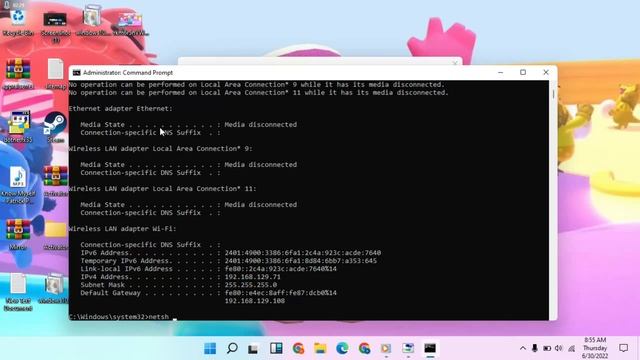
Task: Expand the hidden tray icons chevron
Action: 522,348
